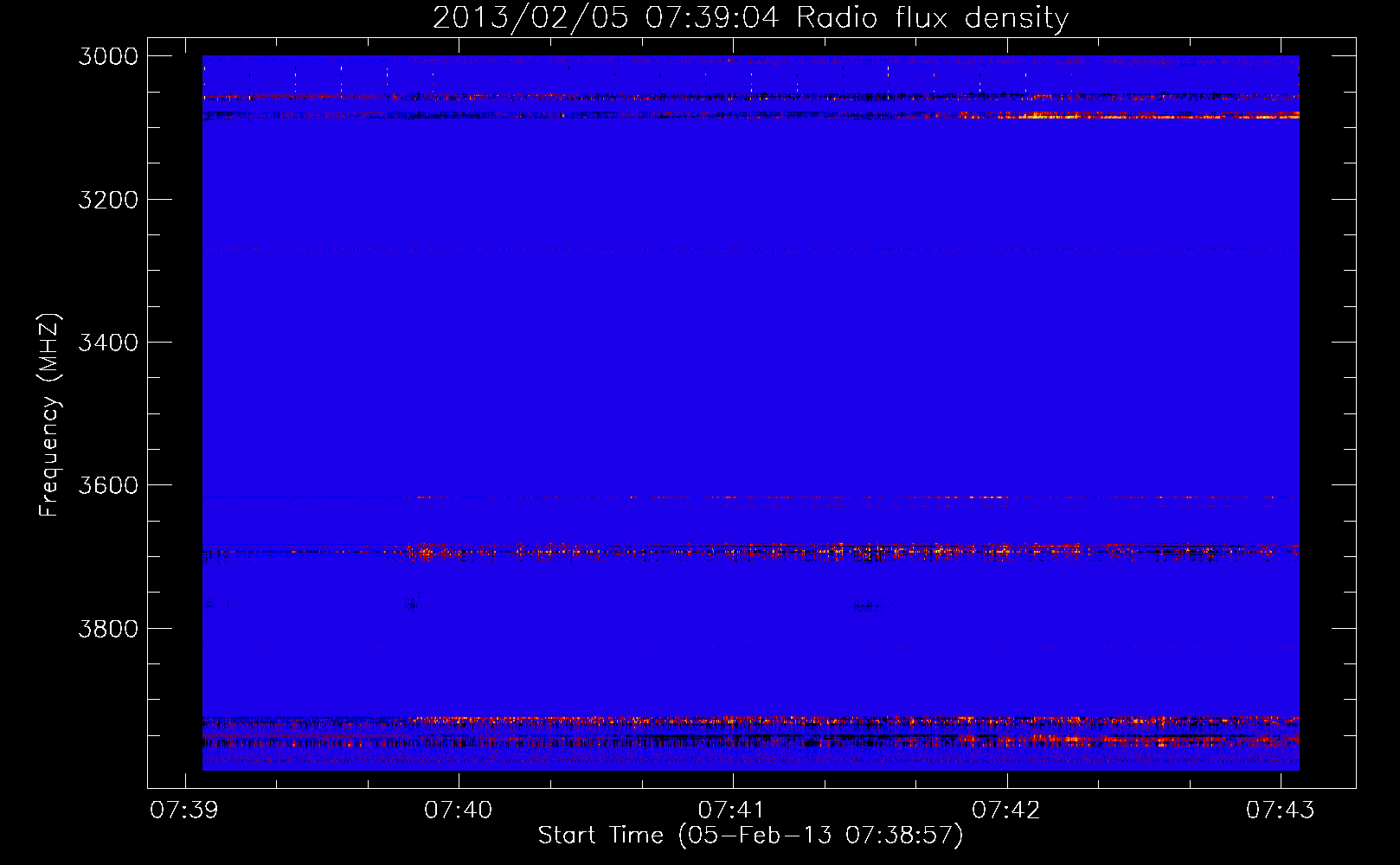Click the '3600' frequency axis label
The width and height of the screenshot is (1400, 865).
pyautogui.click(x=108, y=485)
